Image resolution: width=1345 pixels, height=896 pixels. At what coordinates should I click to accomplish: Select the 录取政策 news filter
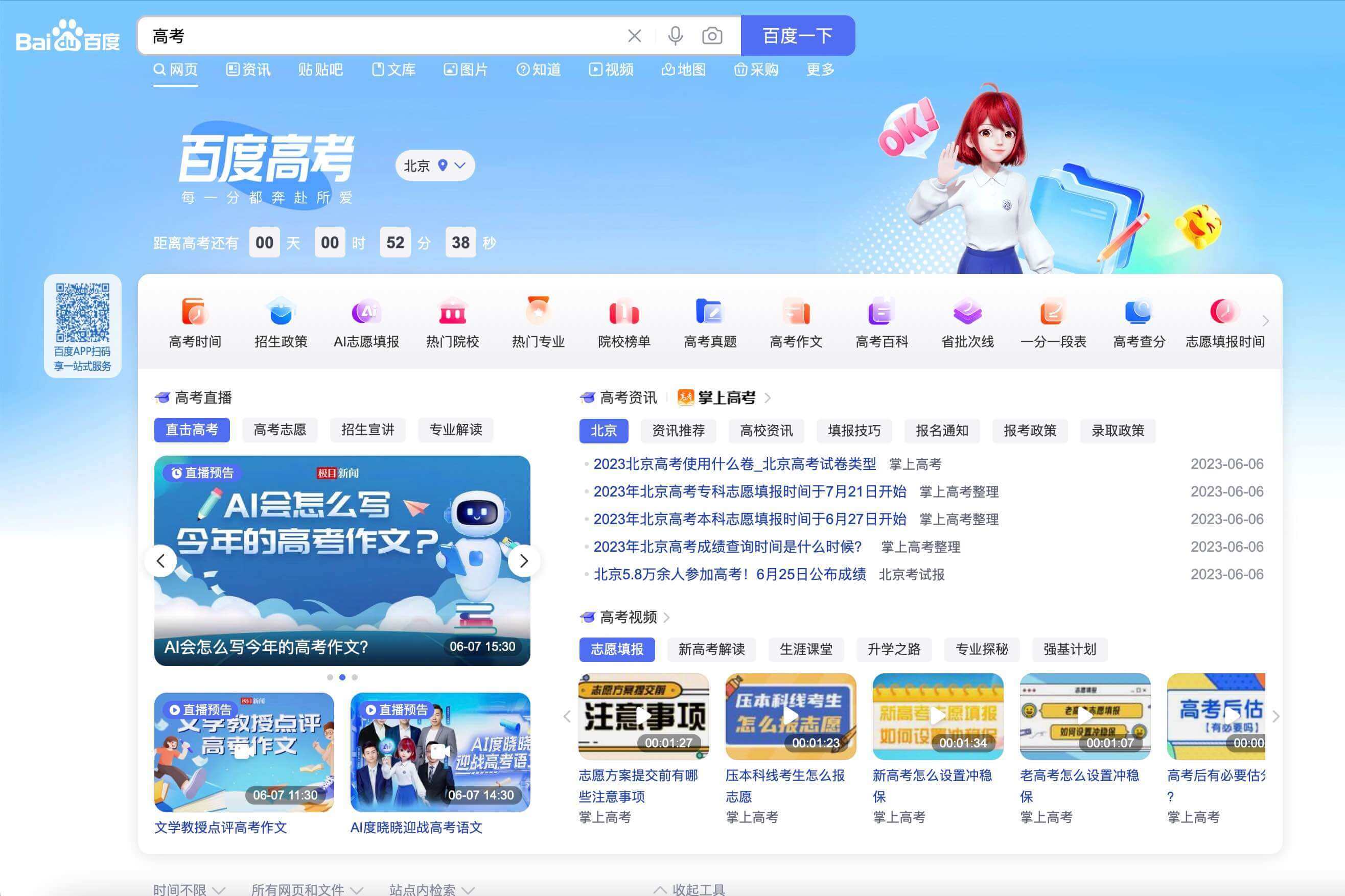pyautogui.click(x=1118, y=430)
